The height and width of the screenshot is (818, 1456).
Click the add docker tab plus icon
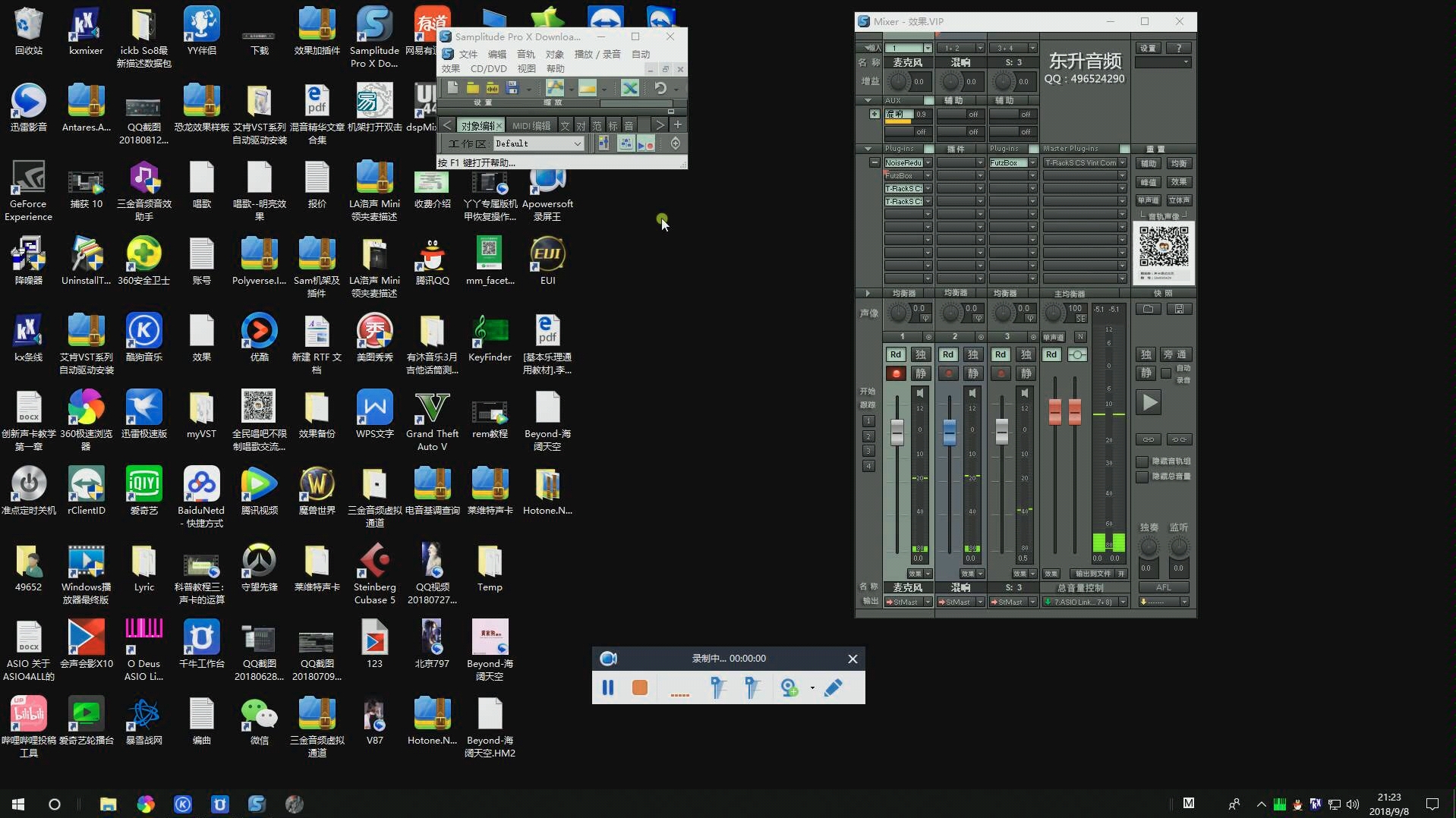coord(677,124)
